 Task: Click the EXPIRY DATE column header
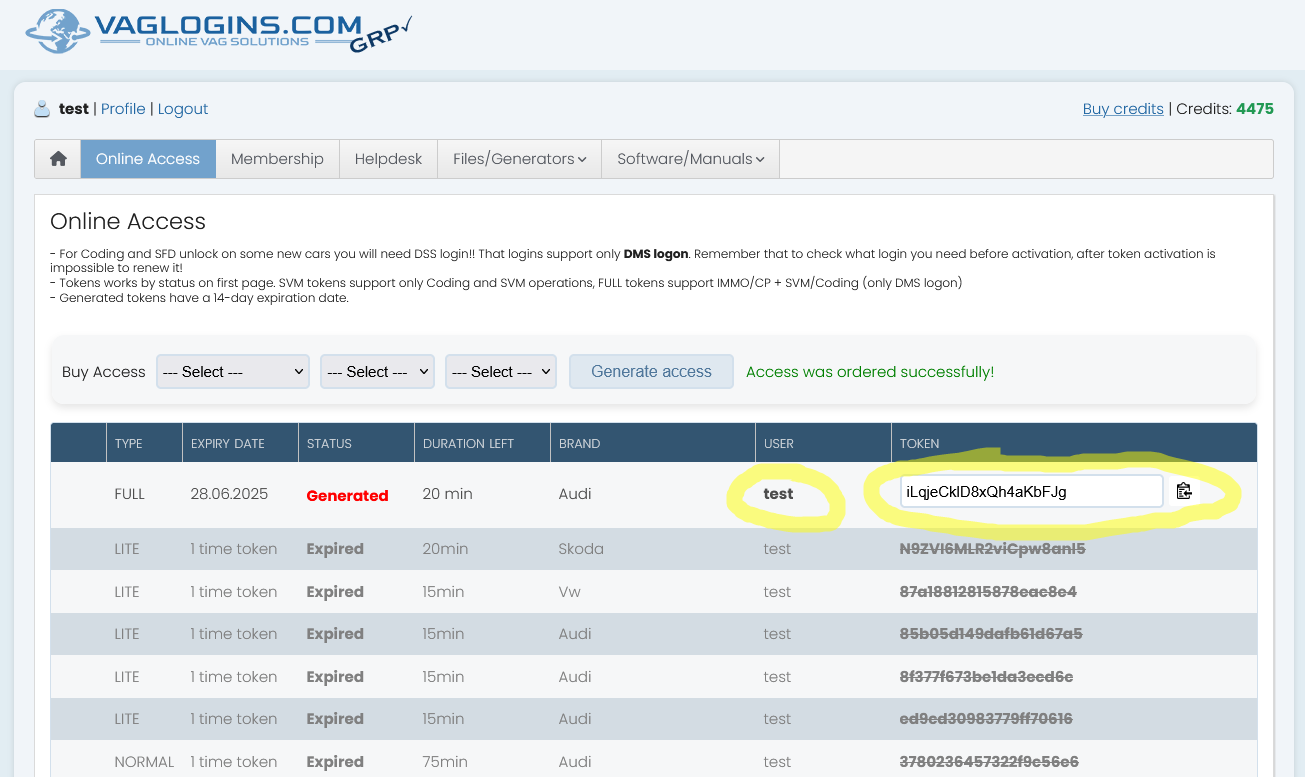[x=228, y=443]
